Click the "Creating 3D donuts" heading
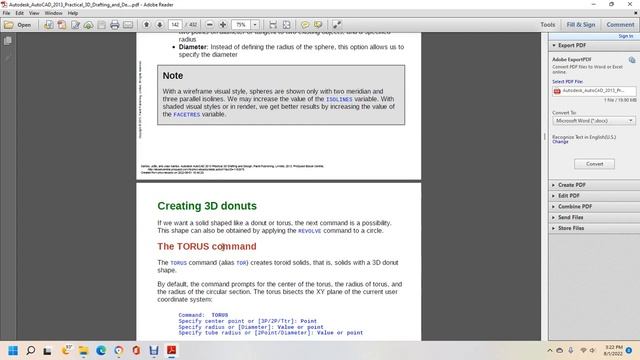Image resolution: width=640 pixels, height=360 pixels. (207, 206)
